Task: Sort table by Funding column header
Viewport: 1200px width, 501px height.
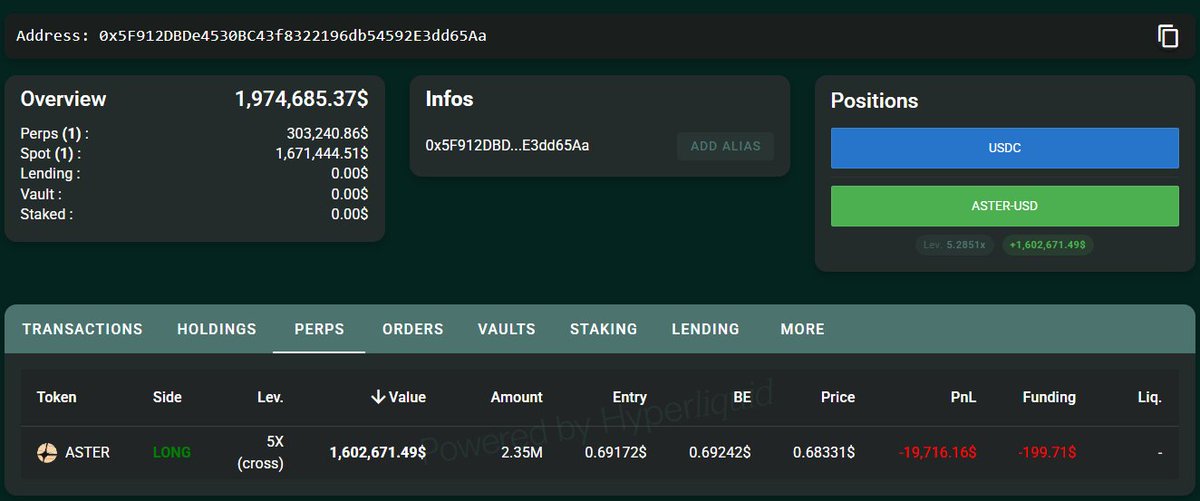Action: 1049,397
